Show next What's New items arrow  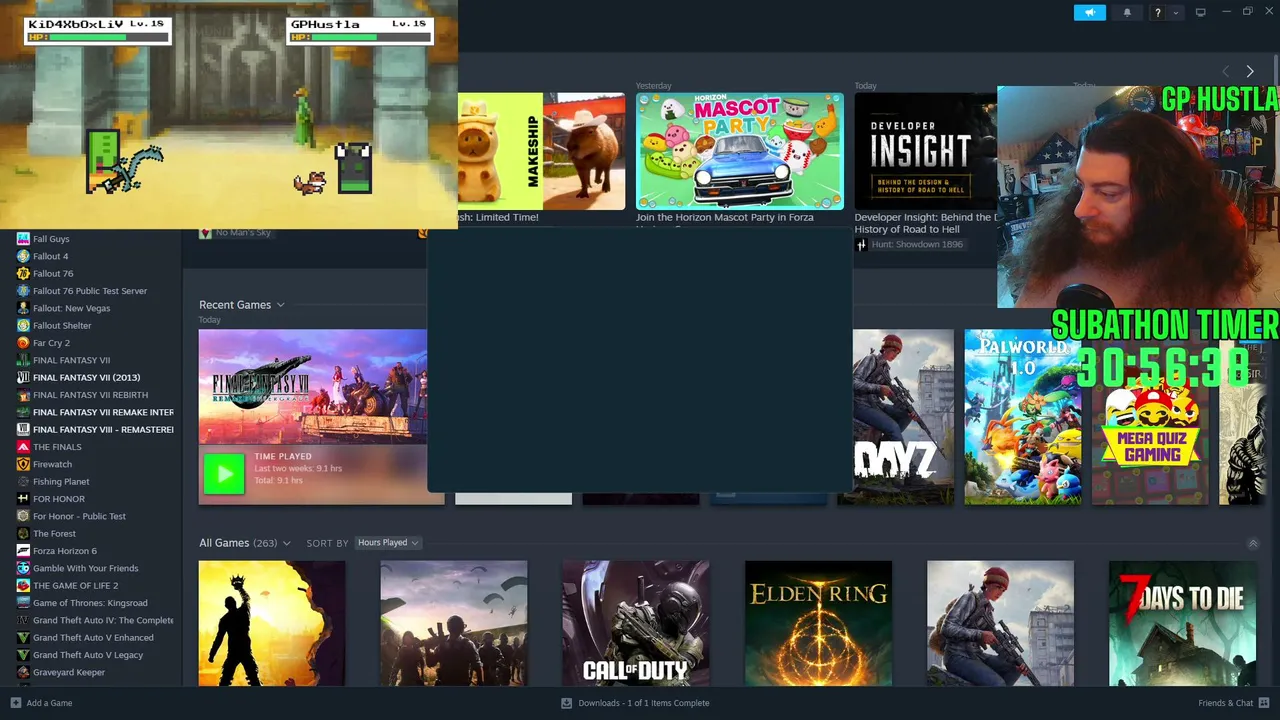tap(1250, 71)
